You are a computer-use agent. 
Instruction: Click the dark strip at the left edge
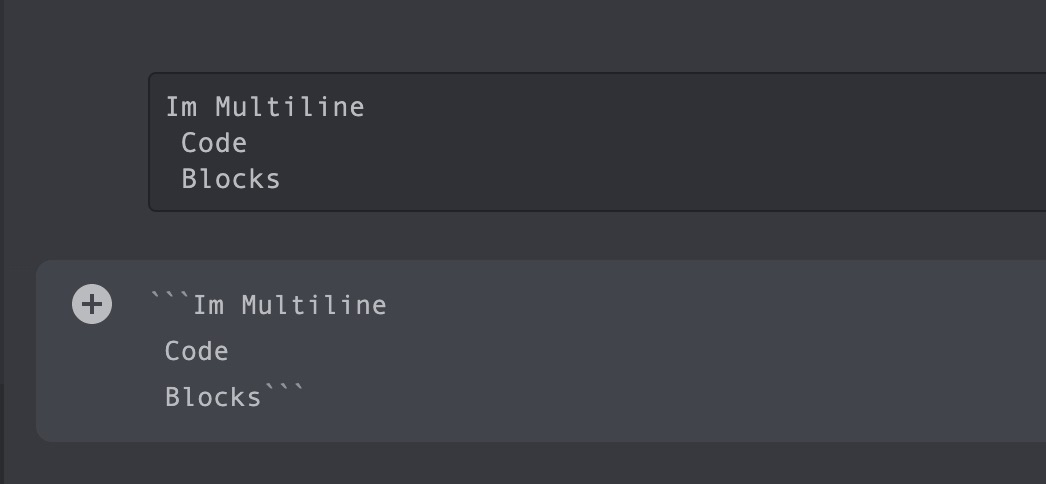click(x=3, y=200)
